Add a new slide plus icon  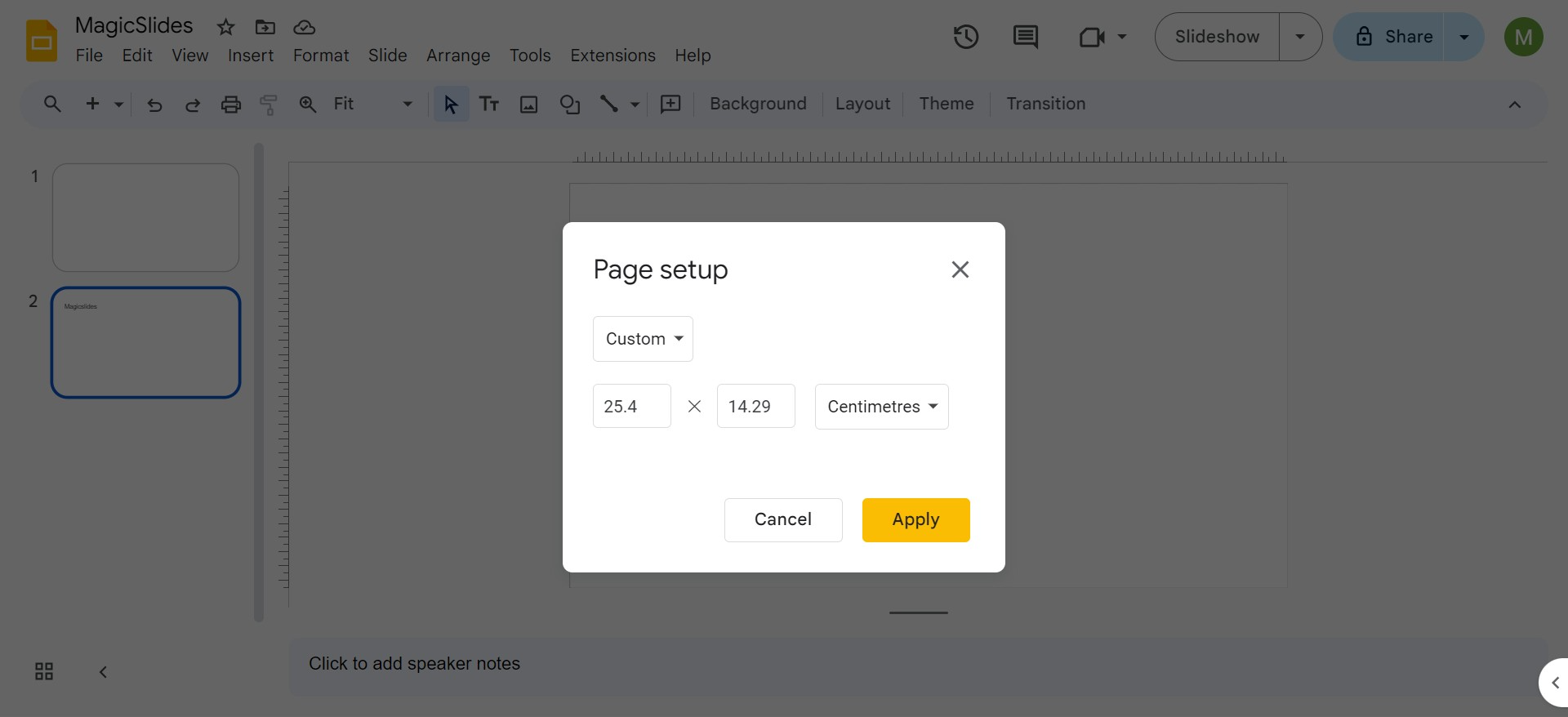(92, 104)
